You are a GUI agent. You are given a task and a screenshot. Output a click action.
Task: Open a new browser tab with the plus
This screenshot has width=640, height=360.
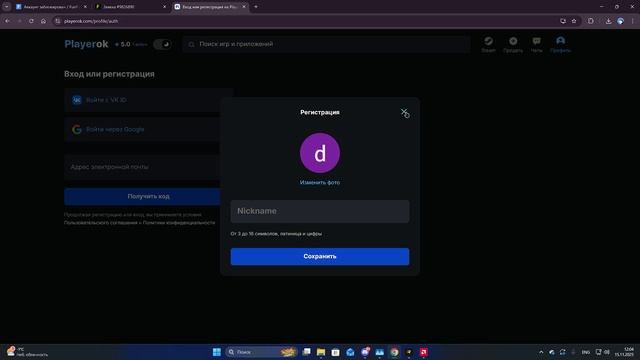[x=256, y=7]
